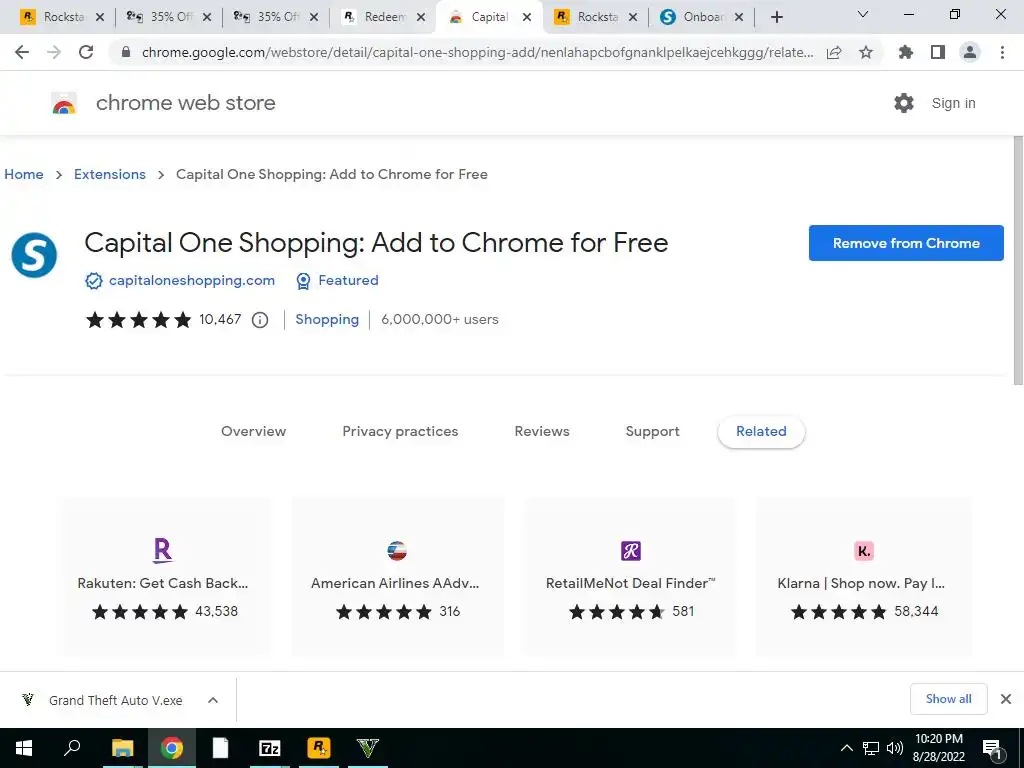Open the side panel icon
This screenshot has height=768, width=1024.
pos(938,52)
